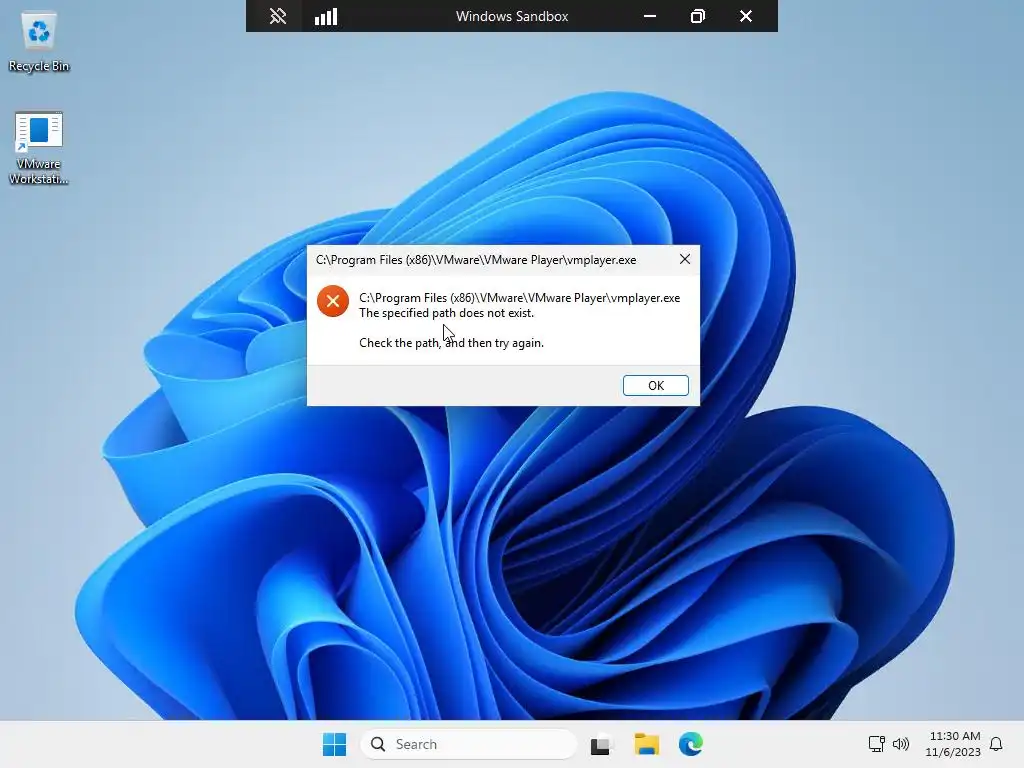Select the VMware Workstation desktop shortcut
This screenshot has width=1024, height=768.
(39, 148)
